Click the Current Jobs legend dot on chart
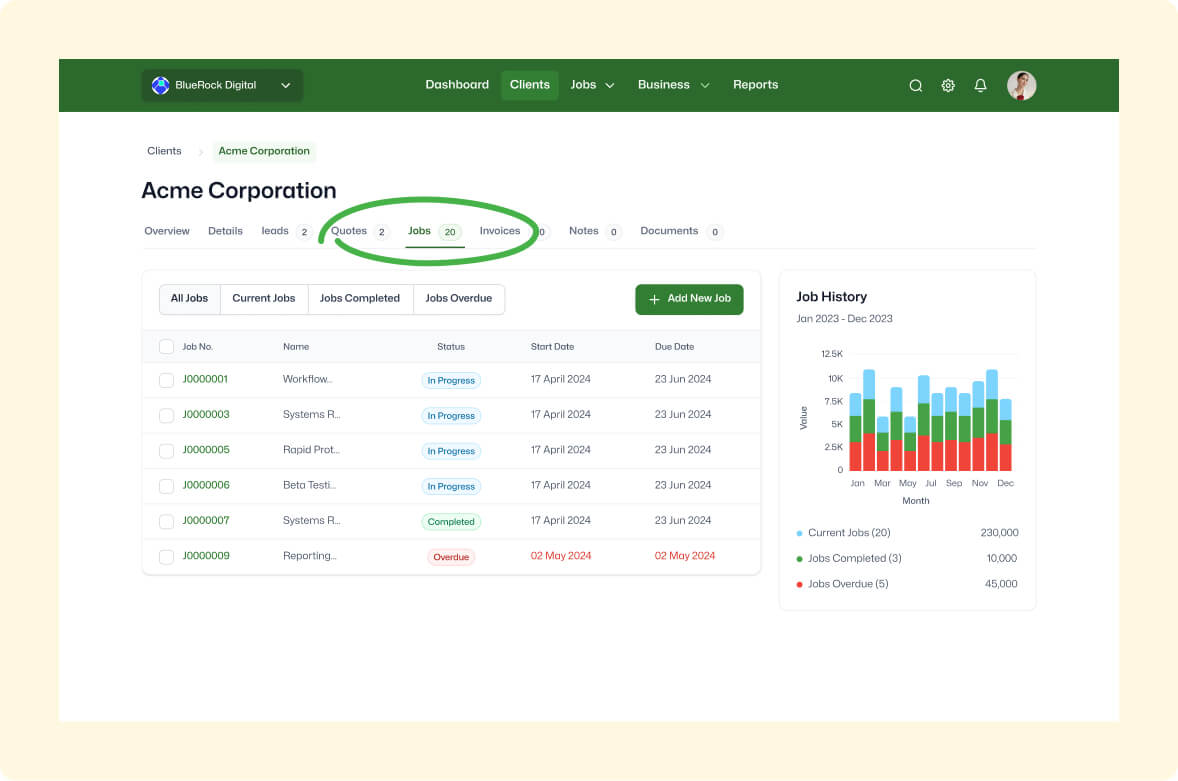1178x781 pixels. (798, 533)
